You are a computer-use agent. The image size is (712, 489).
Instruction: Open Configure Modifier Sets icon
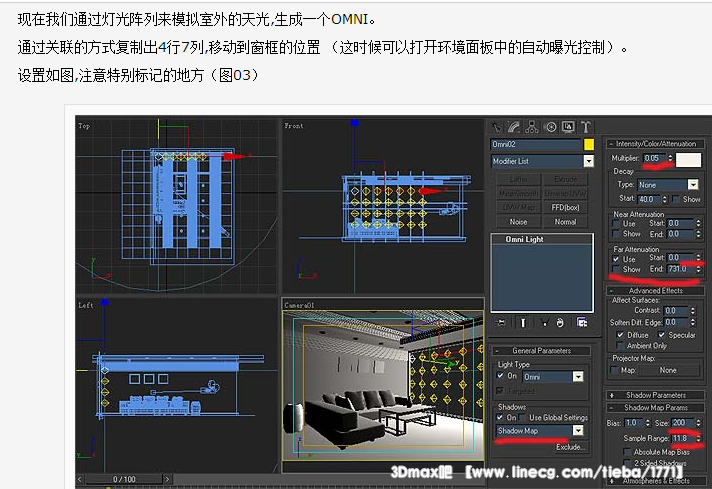click(582, 323)
